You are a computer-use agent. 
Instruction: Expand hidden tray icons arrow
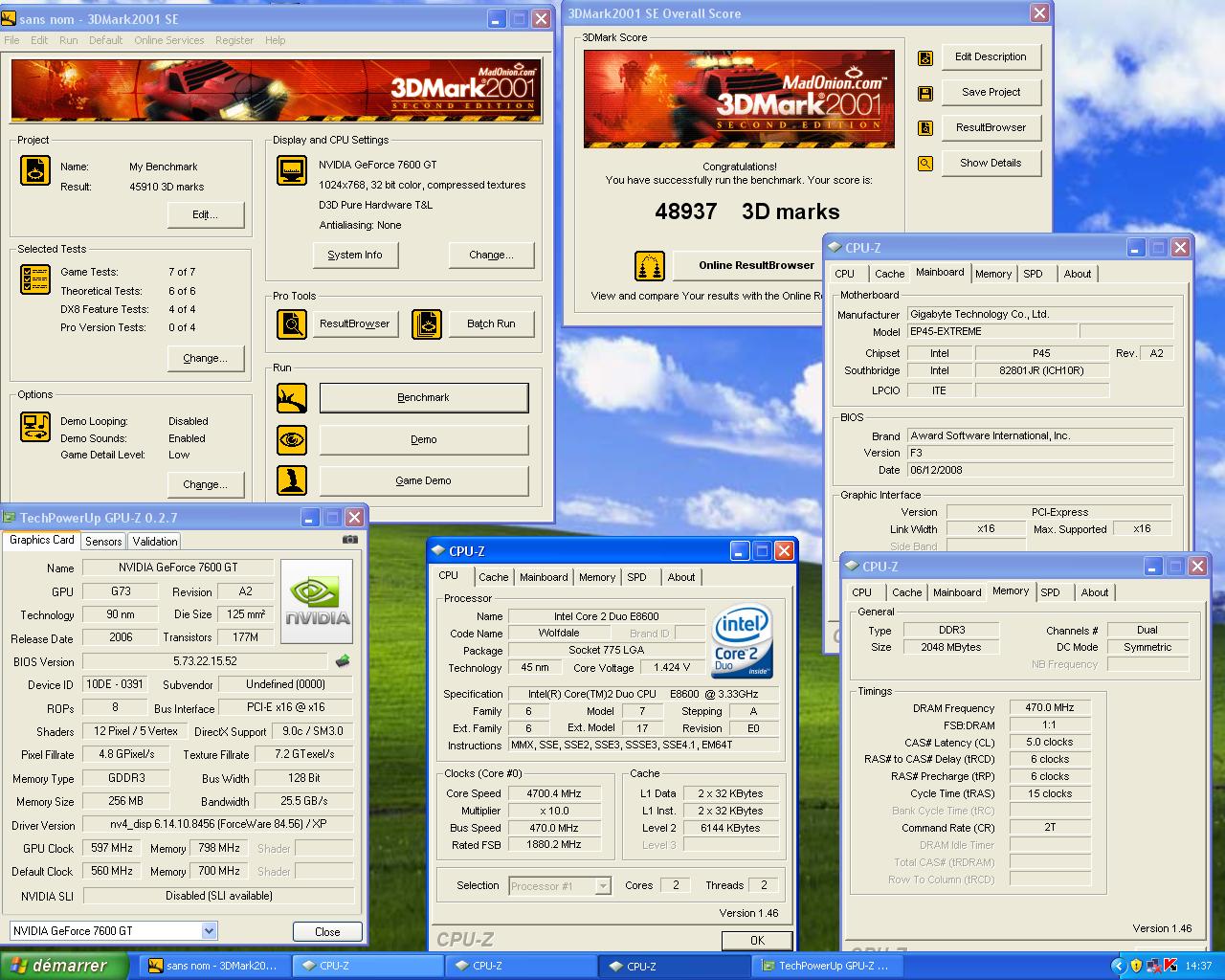1118,966
